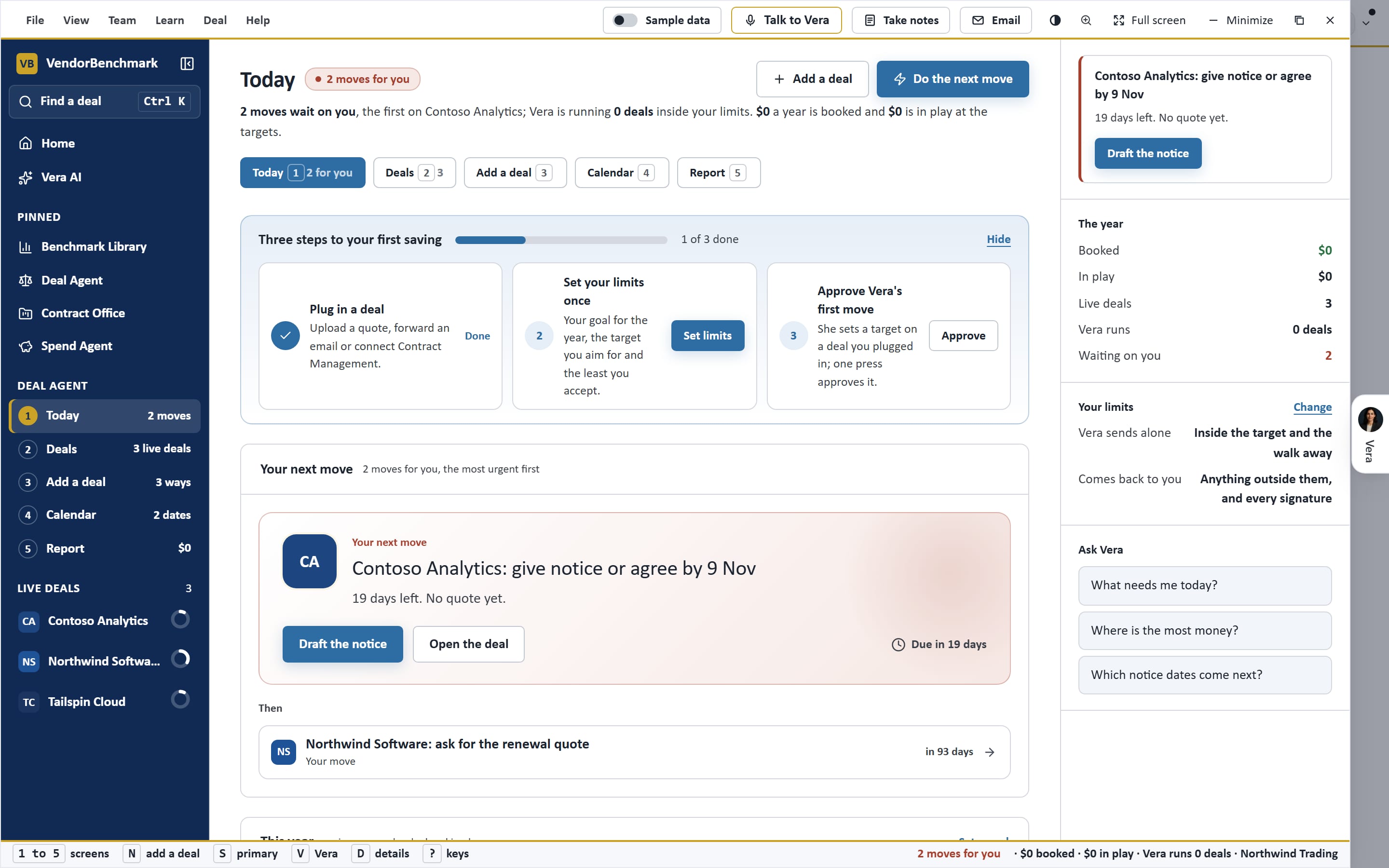Open Vera AI sparkle item
Screen dimensions: 1389x868
[105, 177]
